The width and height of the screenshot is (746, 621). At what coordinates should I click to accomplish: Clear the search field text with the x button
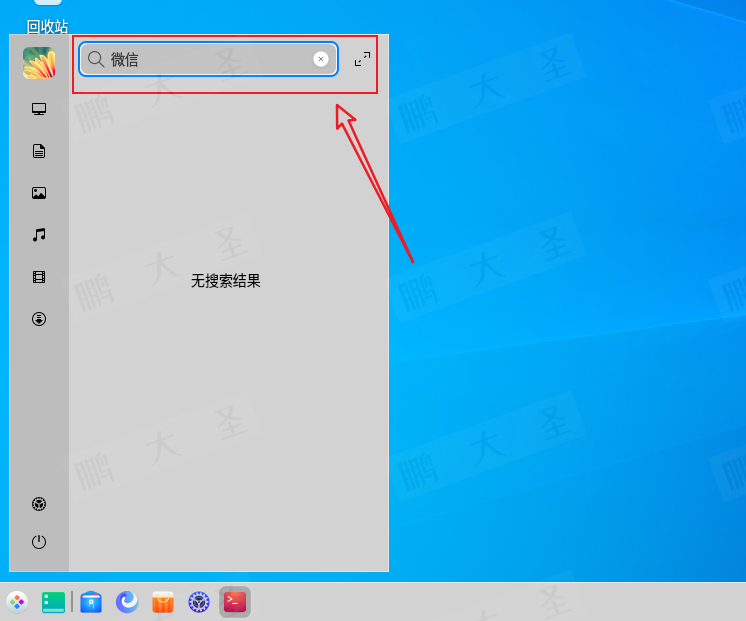[321, 59]
